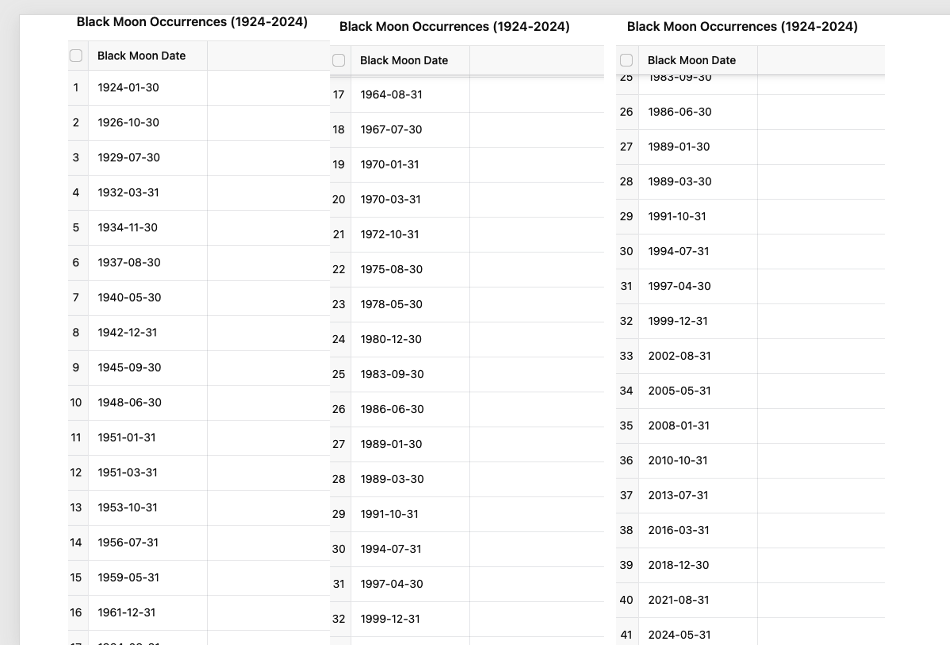Toggle select-all checkbox in middle table
Image resolution: width=950 pixels, height=645 pixels.
339,61
